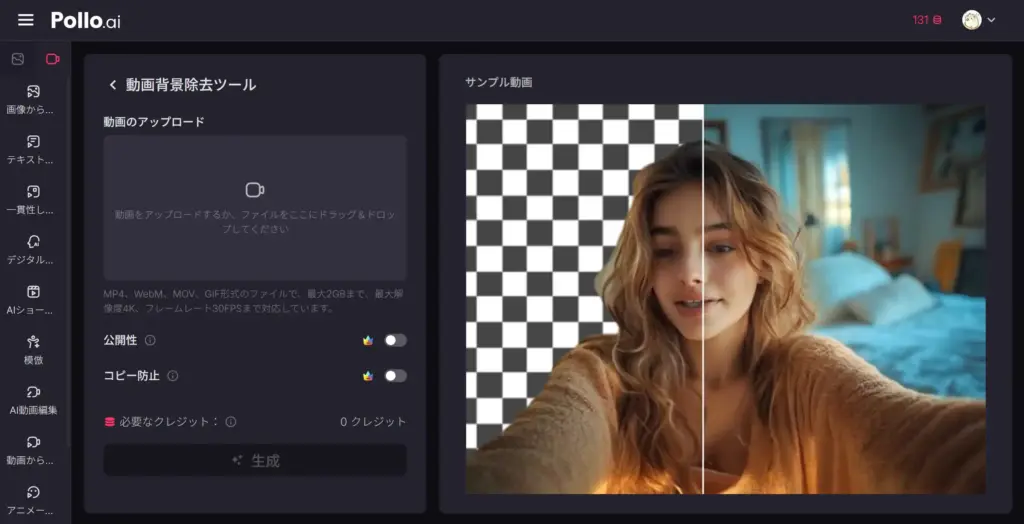Viewport: 1024px width, 524px height.
Task: Click premium crown beside 公開性
Action: pos(368,340)
